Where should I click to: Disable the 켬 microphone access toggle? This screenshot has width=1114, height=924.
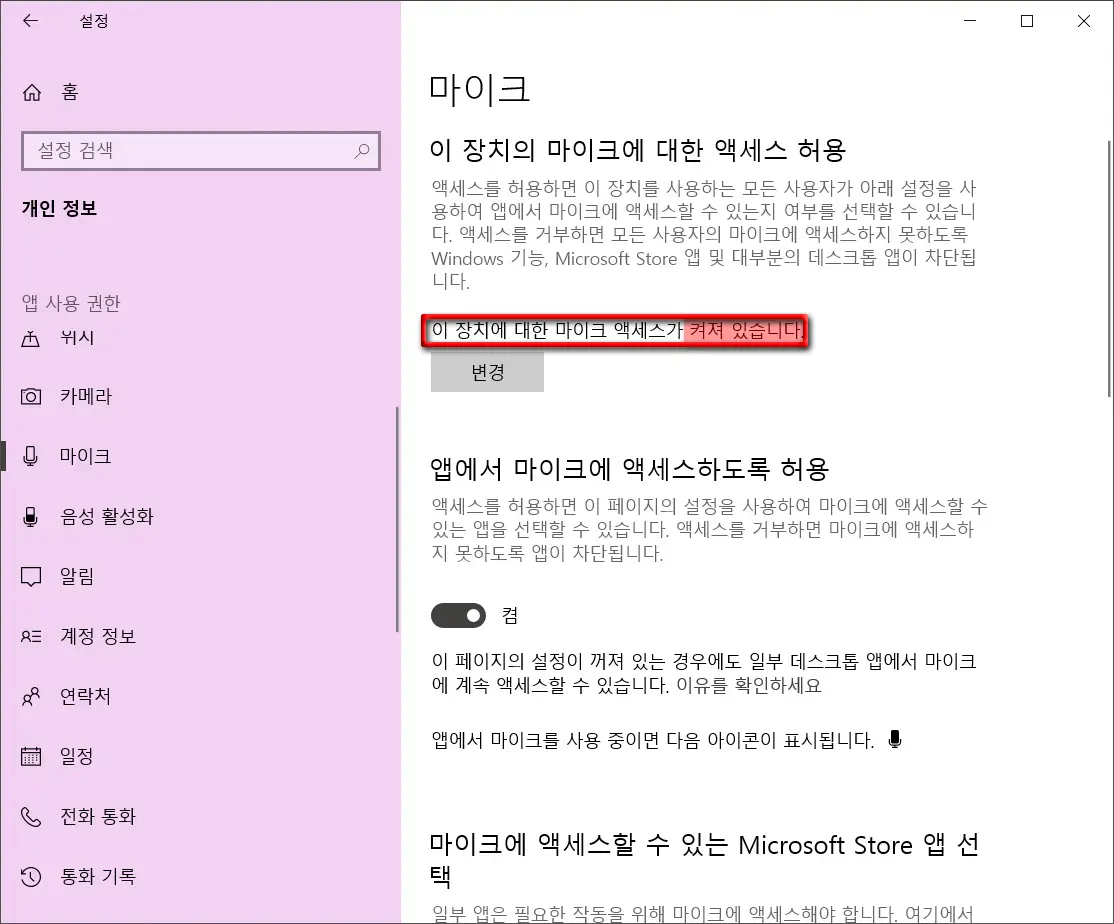coord(458,616)
